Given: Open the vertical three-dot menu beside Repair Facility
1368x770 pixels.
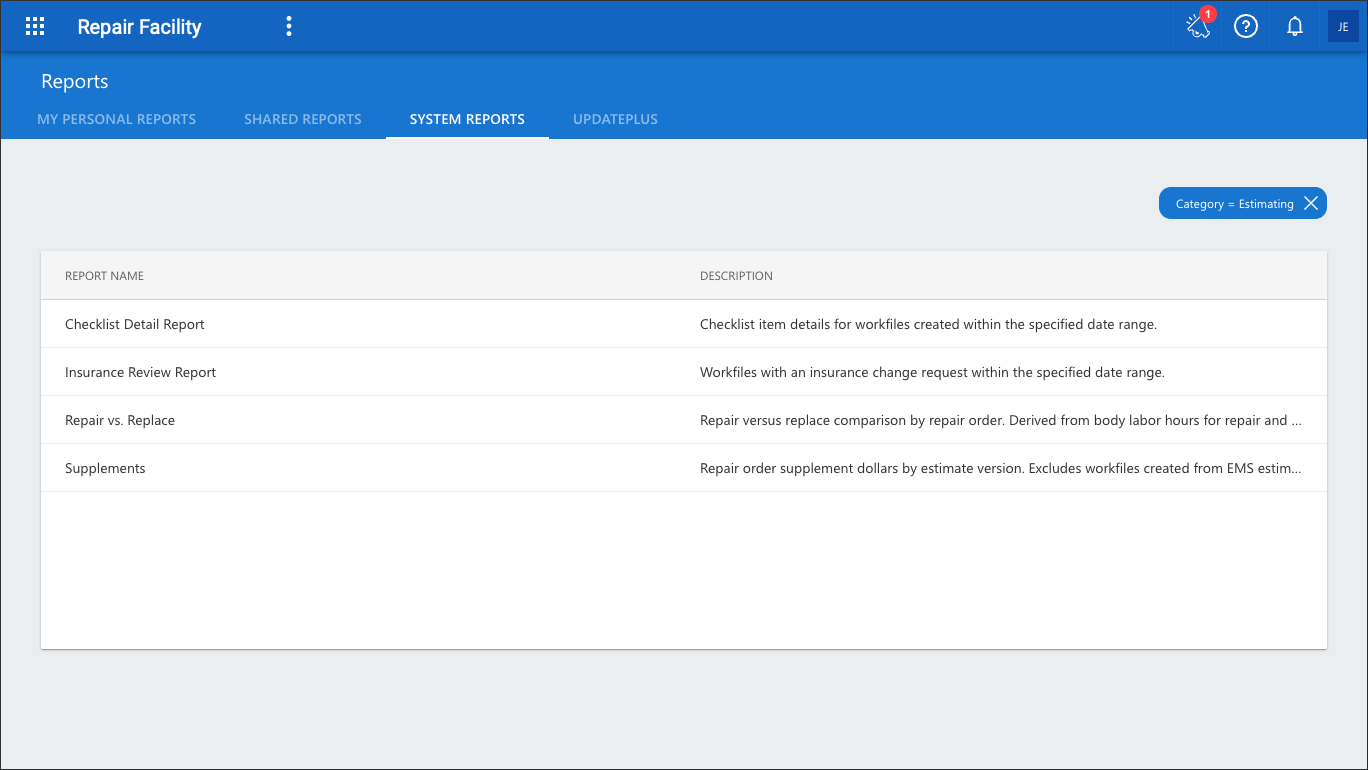Looking at the screenshot, I should click(289, 27).
